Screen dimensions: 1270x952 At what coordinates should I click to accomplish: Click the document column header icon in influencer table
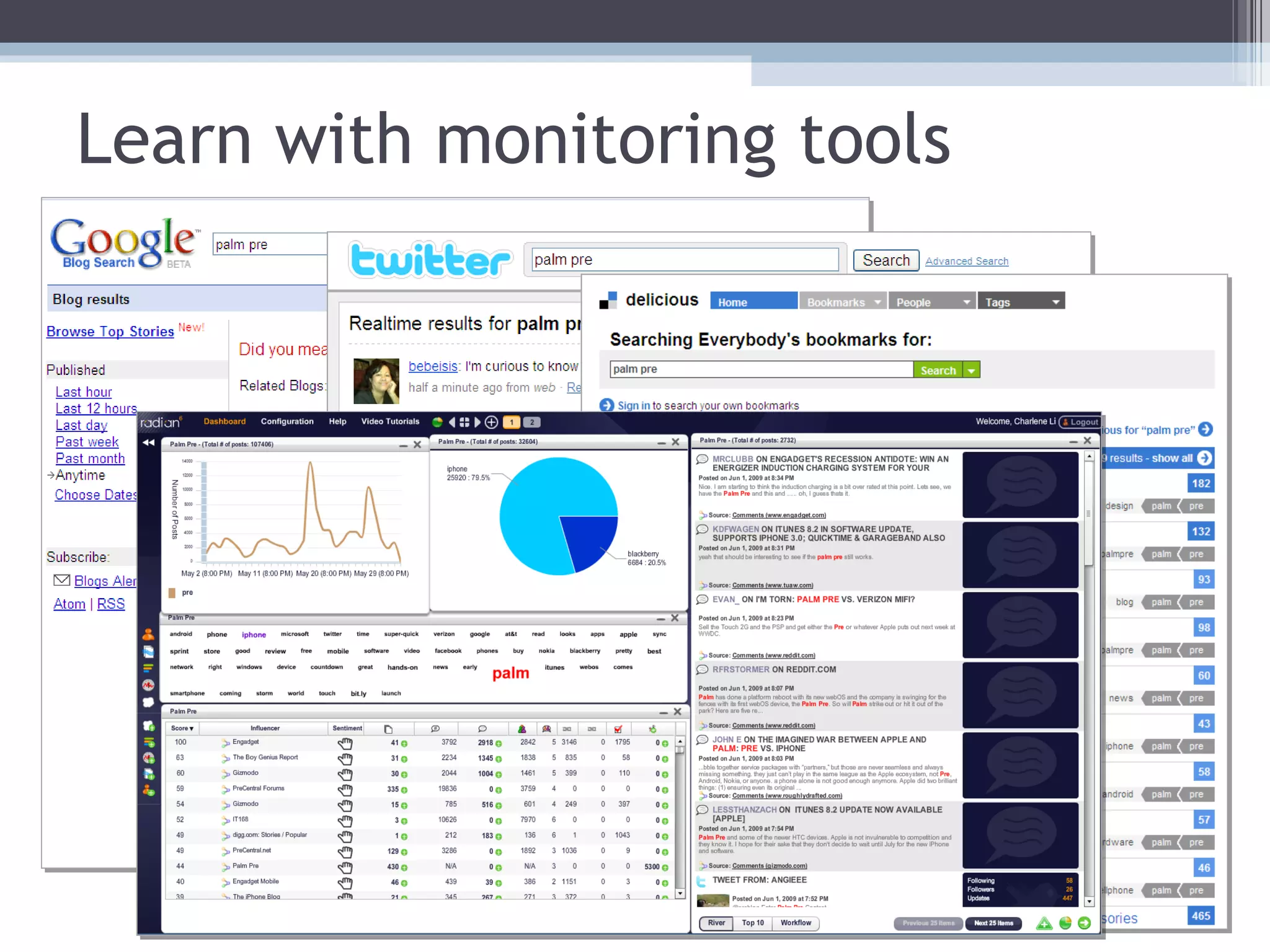point(388,729)
